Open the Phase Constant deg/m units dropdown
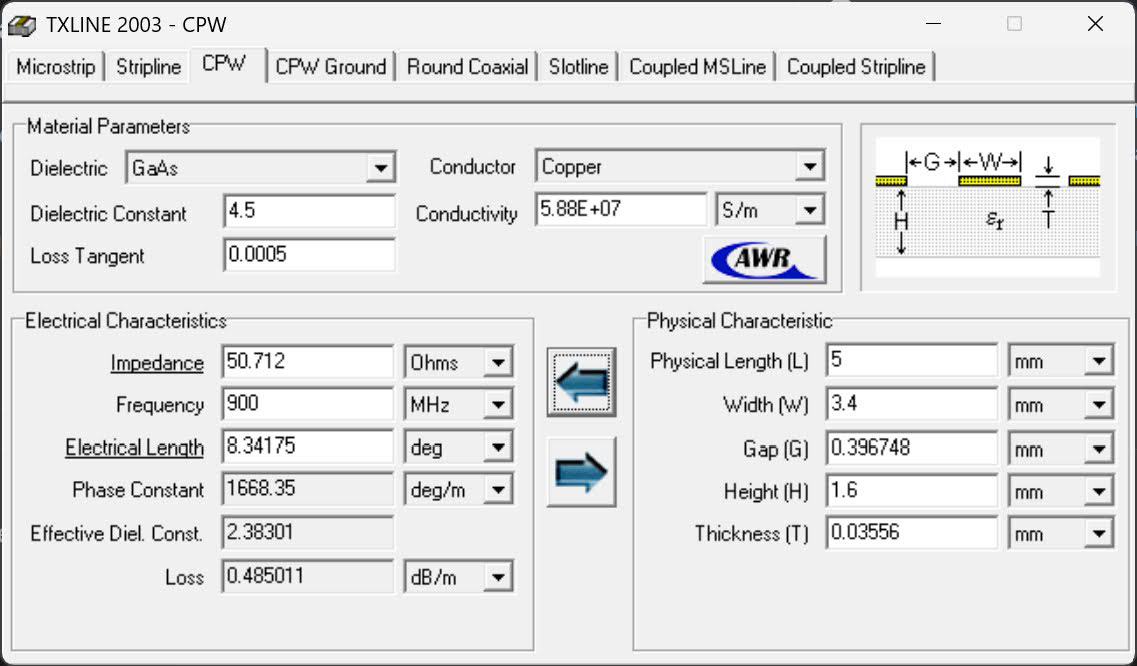This screenshot has height=666, width=1137. tap(498, 490)
